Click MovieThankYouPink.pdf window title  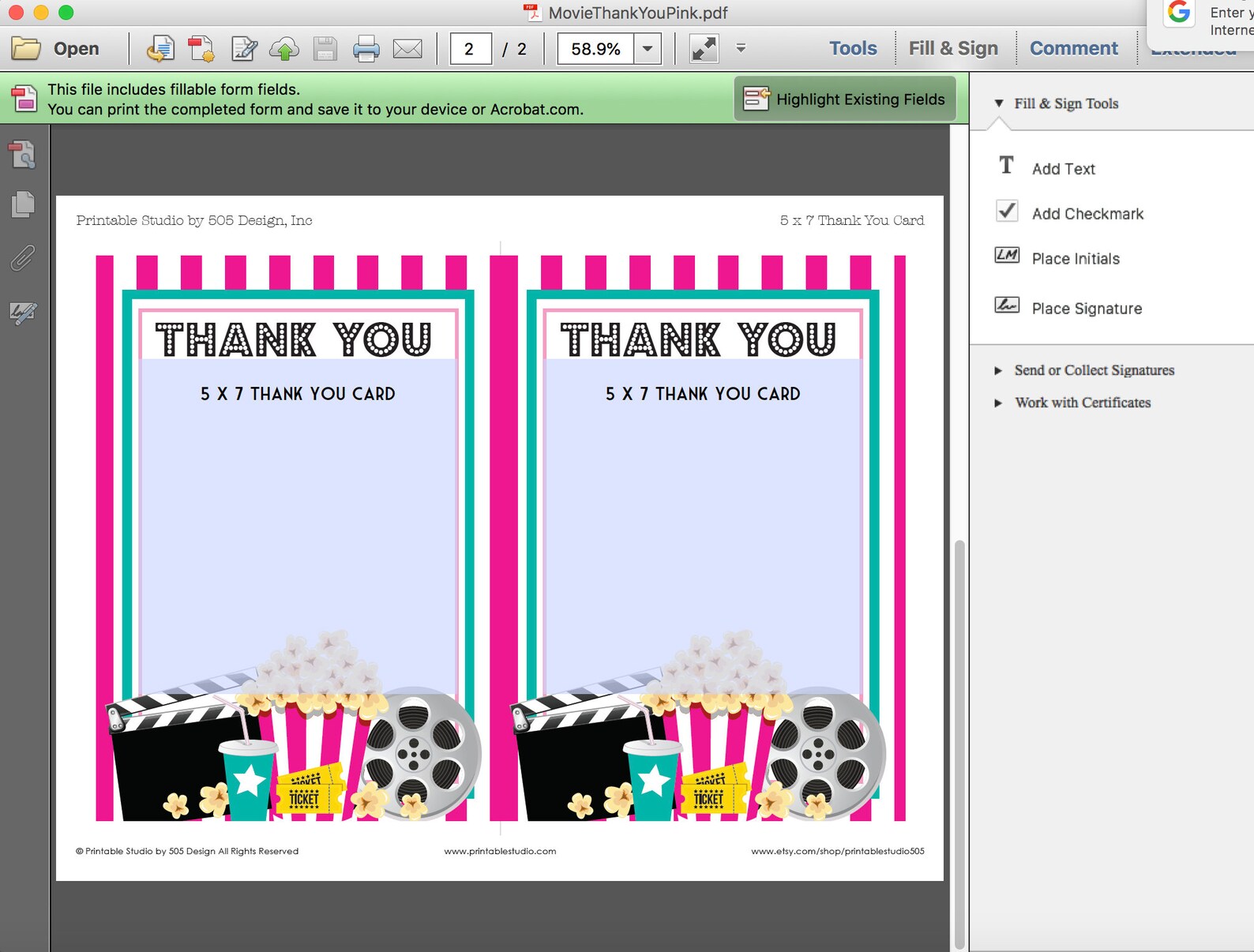click(x=638, y=13)
